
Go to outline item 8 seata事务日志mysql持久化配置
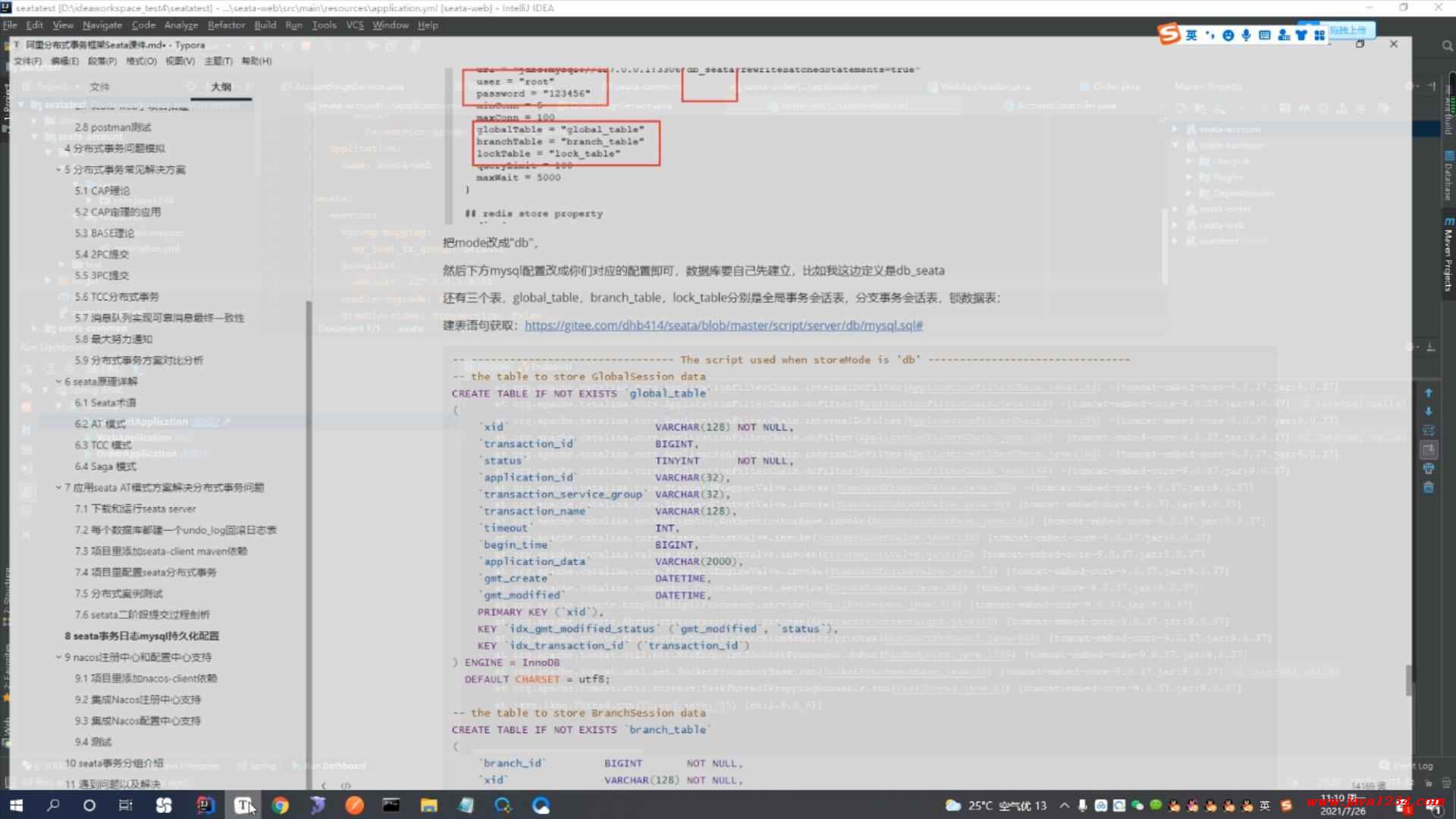142,636
